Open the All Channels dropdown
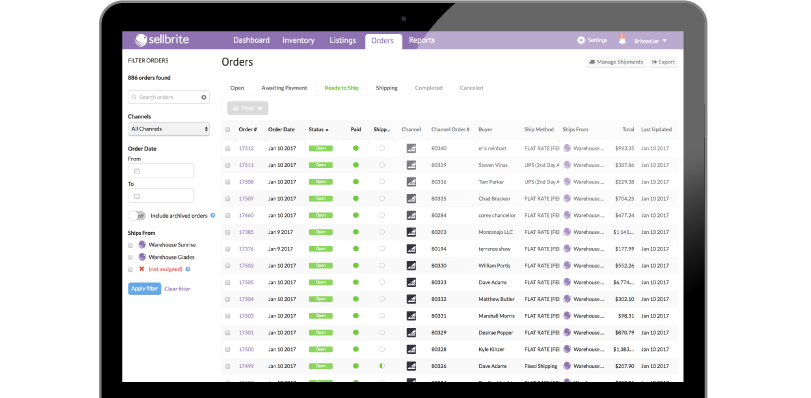Image resolution: width=811 pixels, height=398 pixels. [169, 129]
